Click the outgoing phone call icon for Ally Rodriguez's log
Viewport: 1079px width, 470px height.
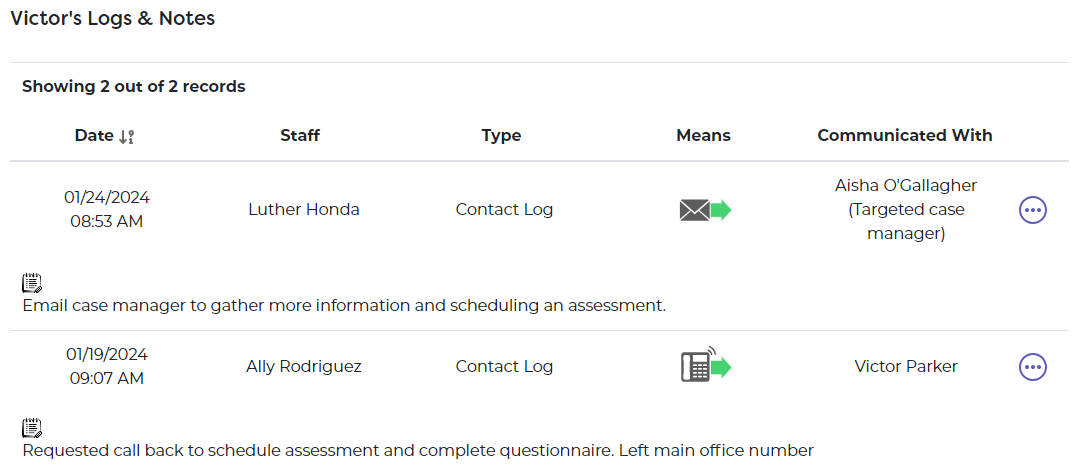(x=705, y=366)
